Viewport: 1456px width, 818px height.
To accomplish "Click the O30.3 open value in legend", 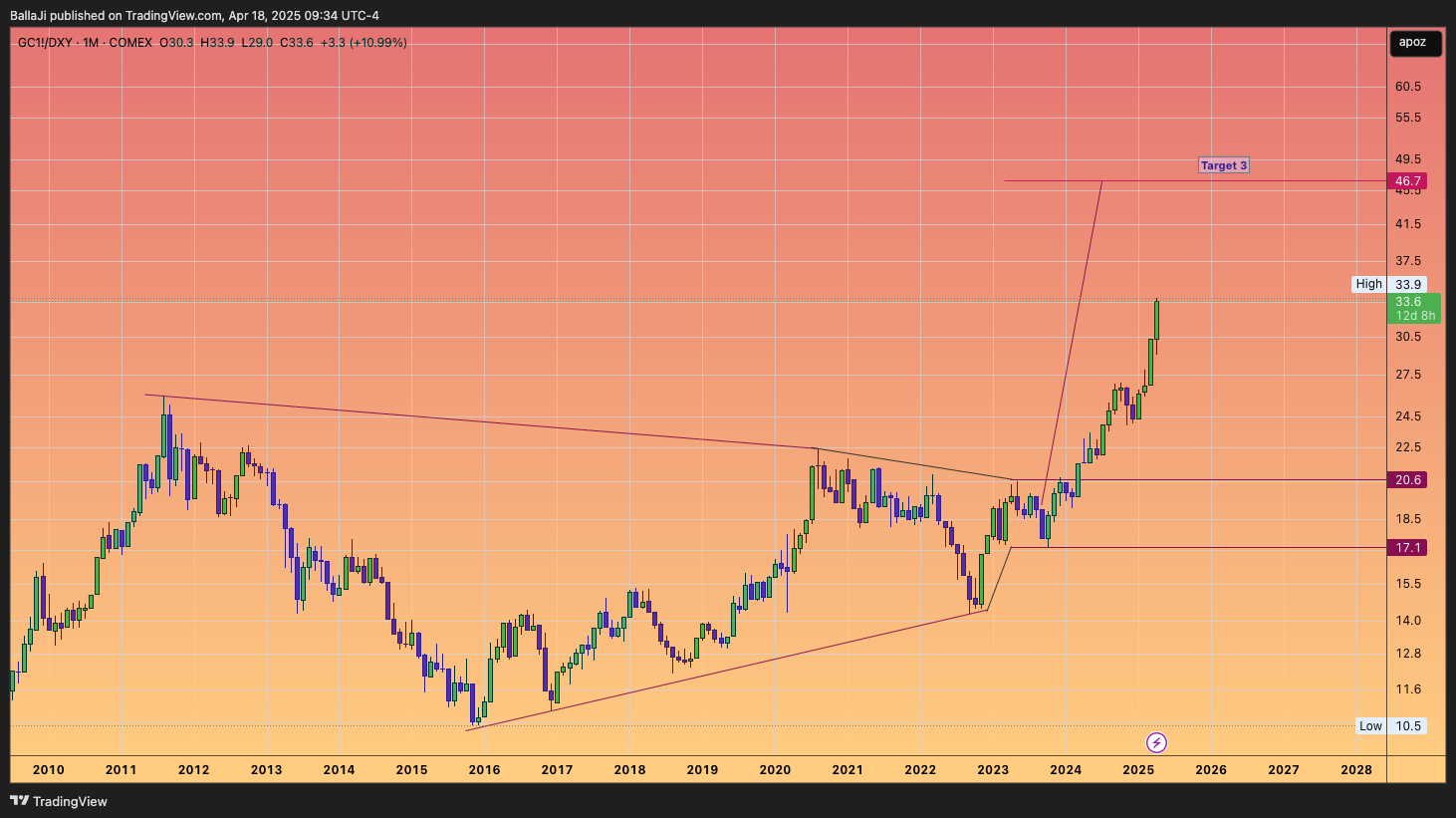I will [x=176, y=43].
